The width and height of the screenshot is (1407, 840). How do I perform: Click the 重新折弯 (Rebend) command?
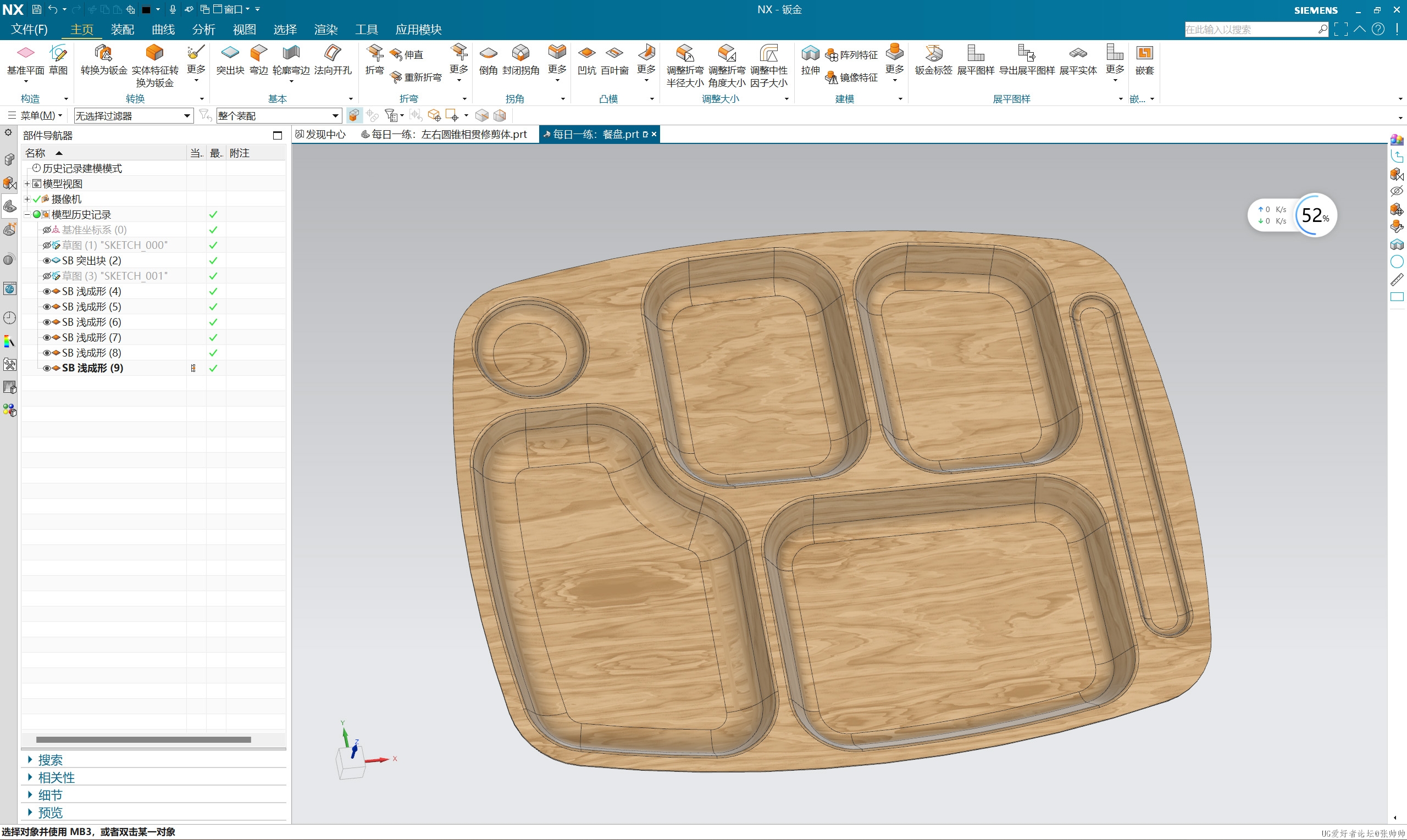[416, 77]
